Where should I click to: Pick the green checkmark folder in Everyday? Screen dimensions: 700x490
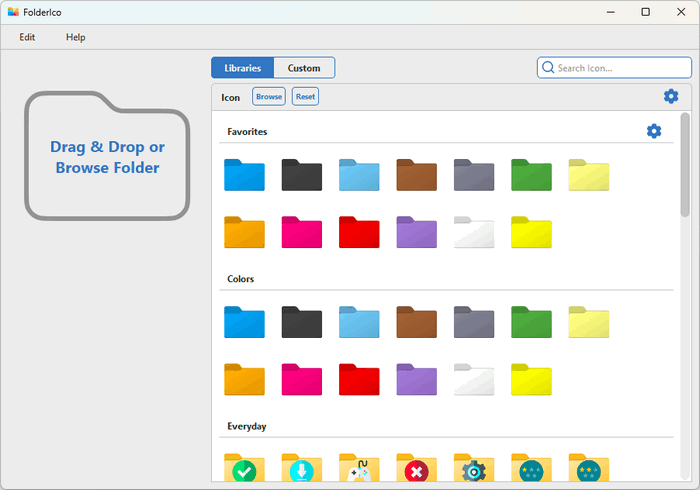244,468
